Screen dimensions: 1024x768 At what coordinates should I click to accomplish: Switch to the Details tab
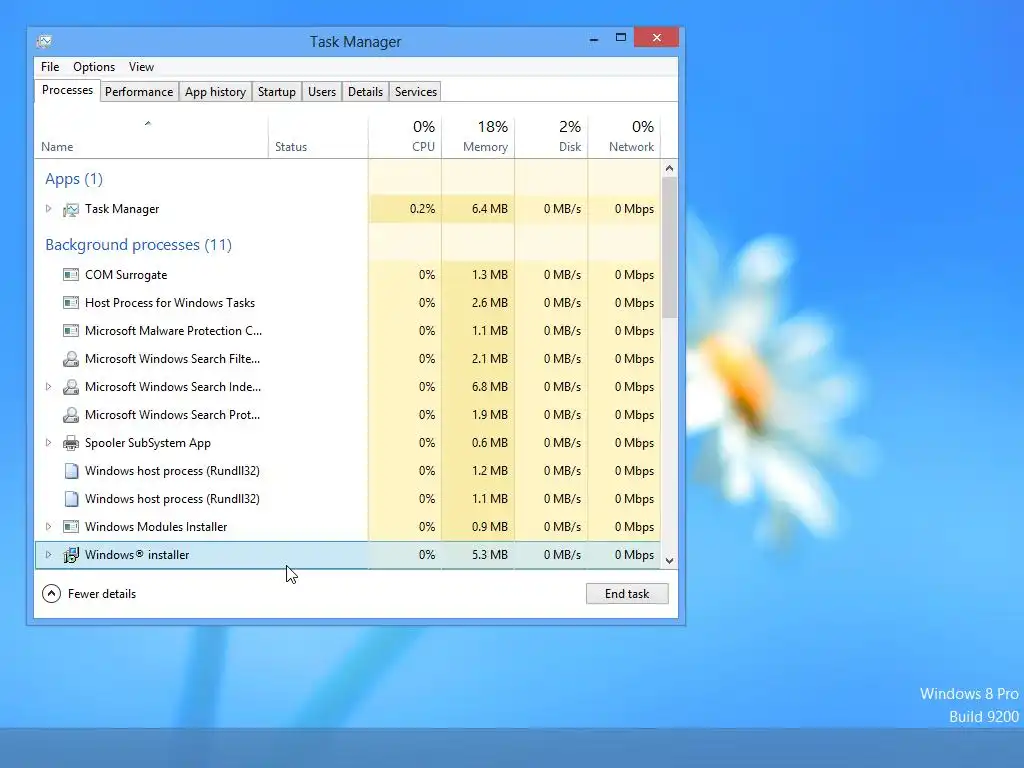(365, 92)
